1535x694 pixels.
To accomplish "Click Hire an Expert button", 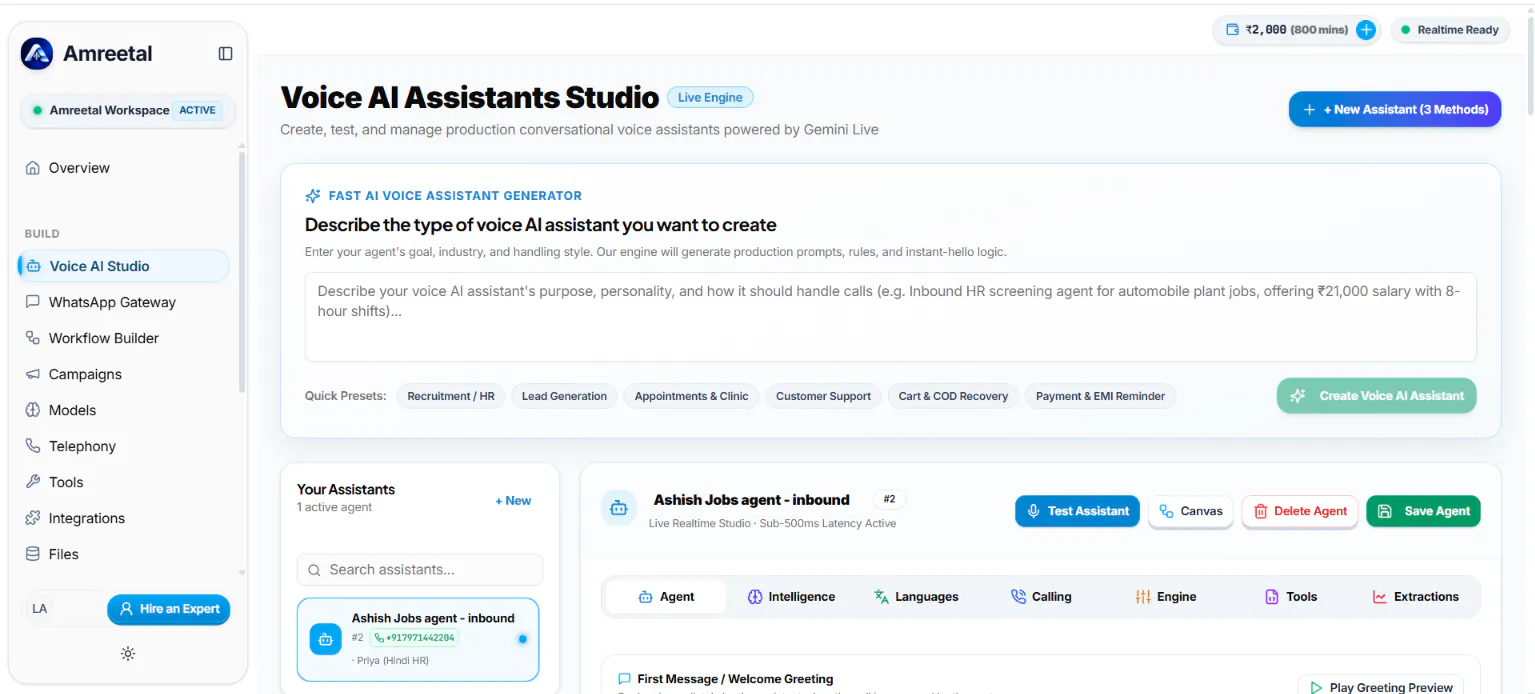I will [x=169, y=609].
